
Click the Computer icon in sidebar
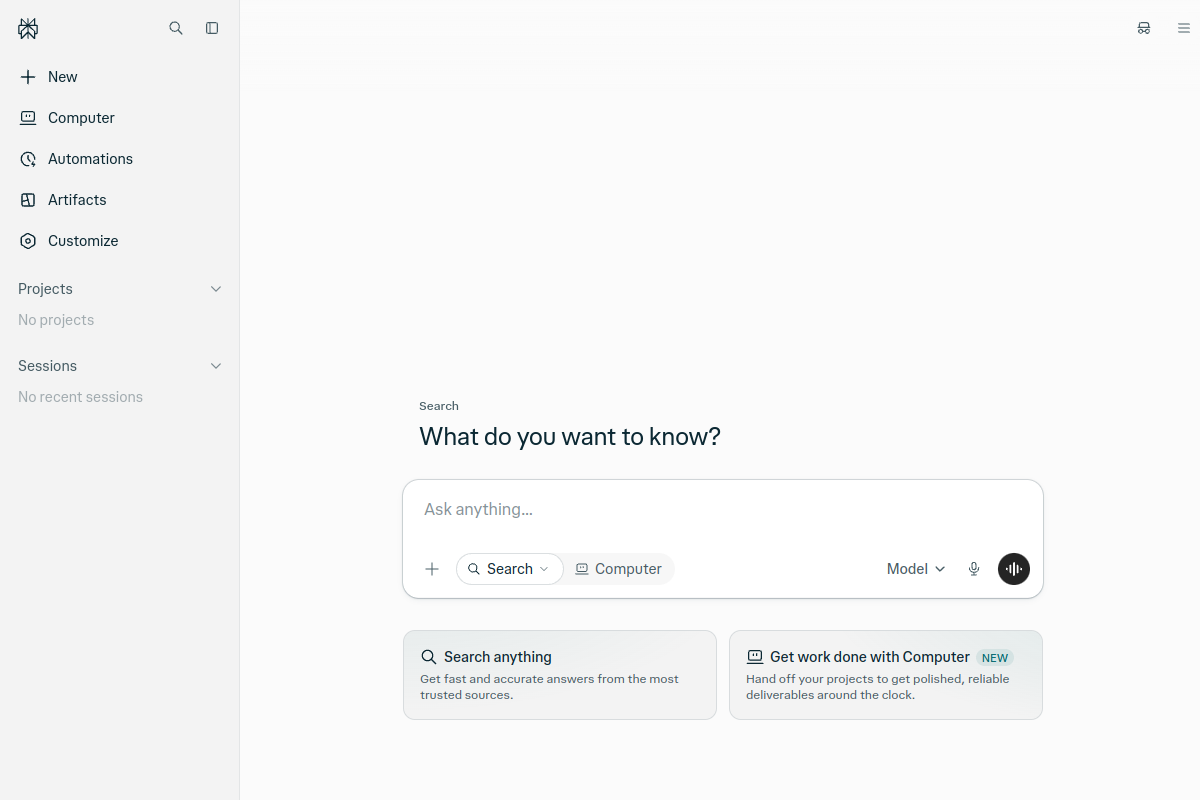[x=28, y=118]
